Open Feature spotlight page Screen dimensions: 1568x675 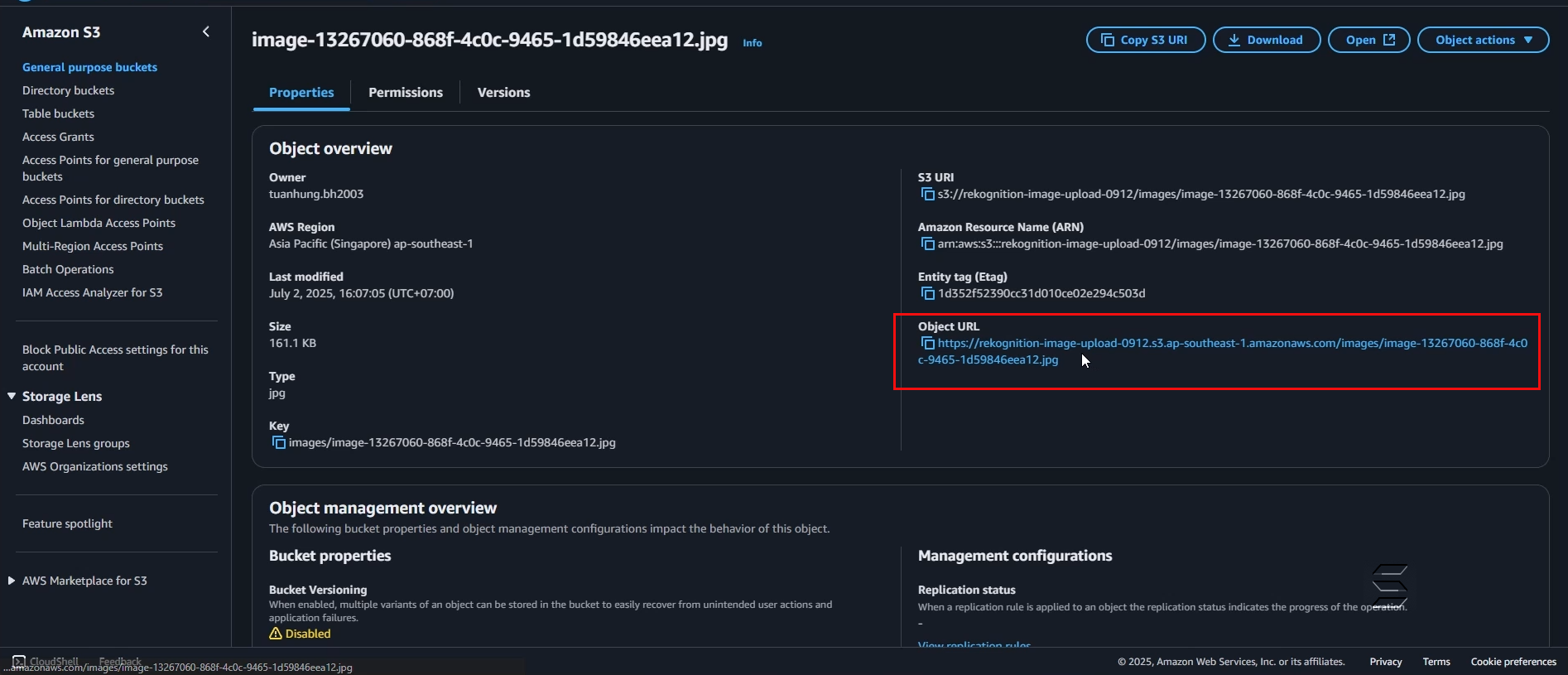click(67, 523)
